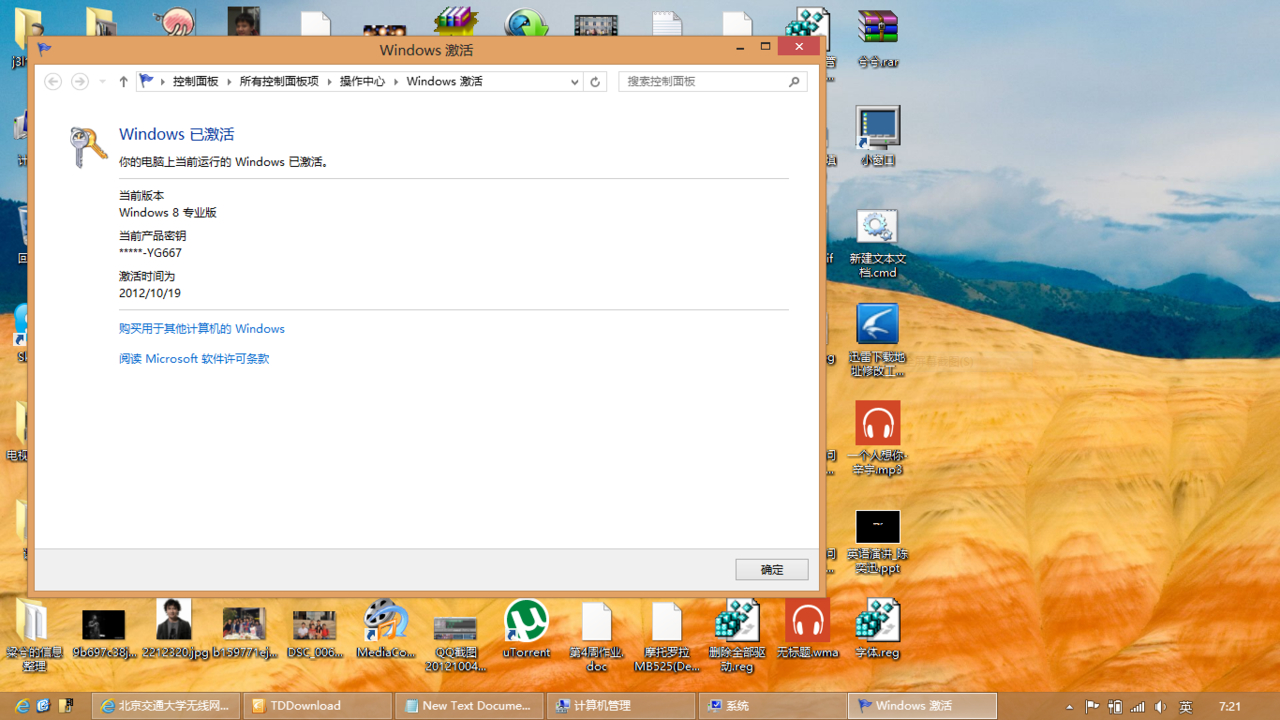Click the Windows 8 专业版 text

tap(168, 213)
